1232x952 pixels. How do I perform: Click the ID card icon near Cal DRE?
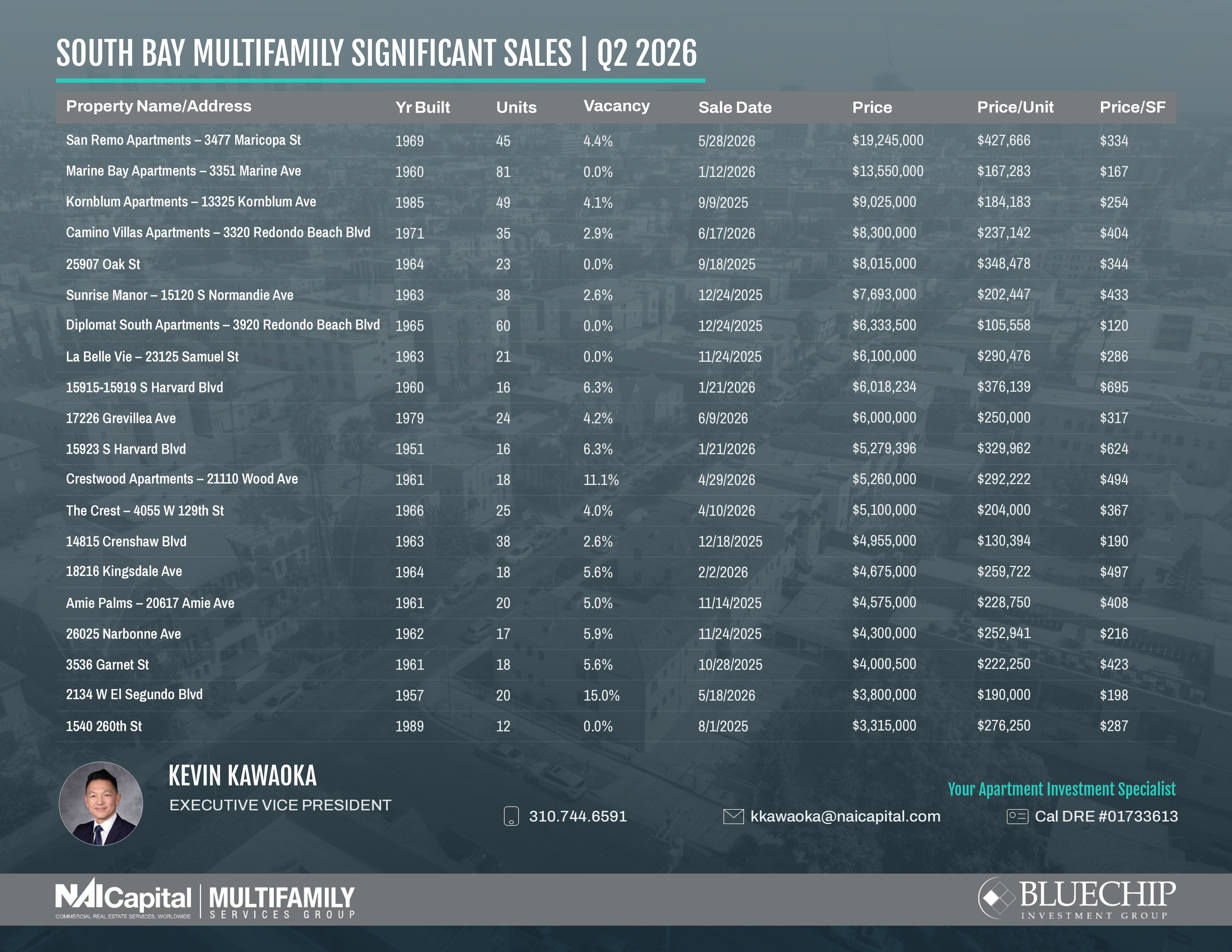point(1018,816)
